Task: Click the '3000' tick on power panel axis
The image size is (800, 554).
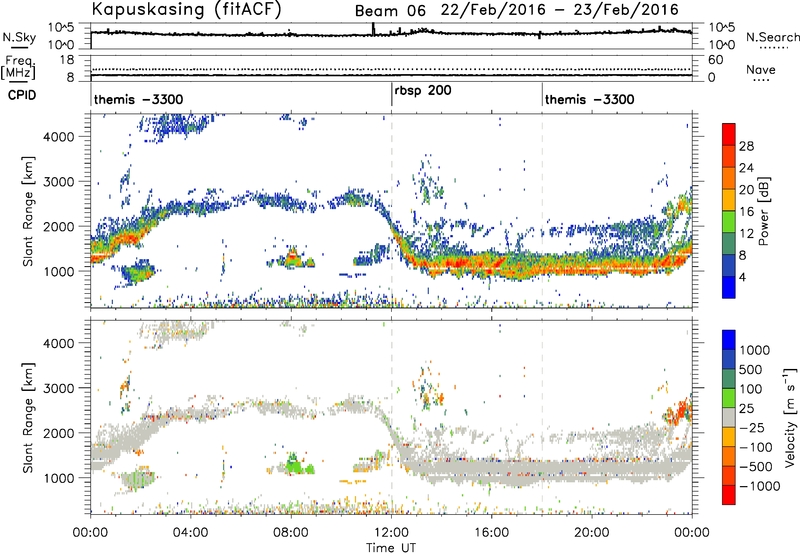Action: [x=59, y=182]
